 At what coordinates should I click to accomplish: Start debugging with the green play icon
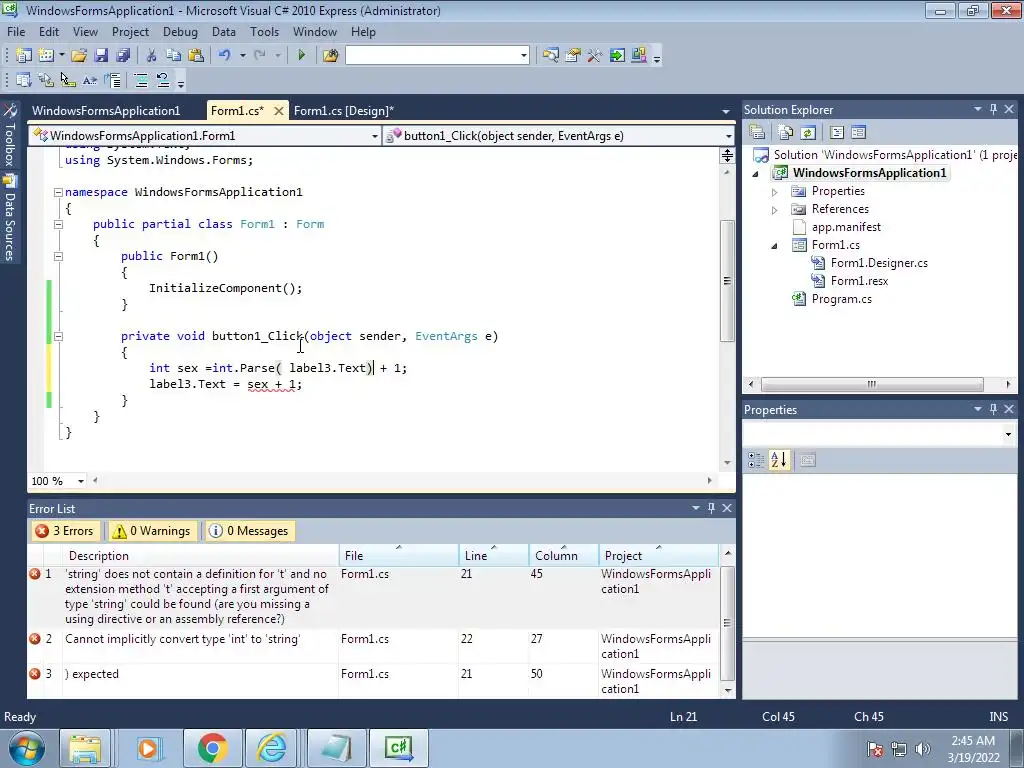301,56
